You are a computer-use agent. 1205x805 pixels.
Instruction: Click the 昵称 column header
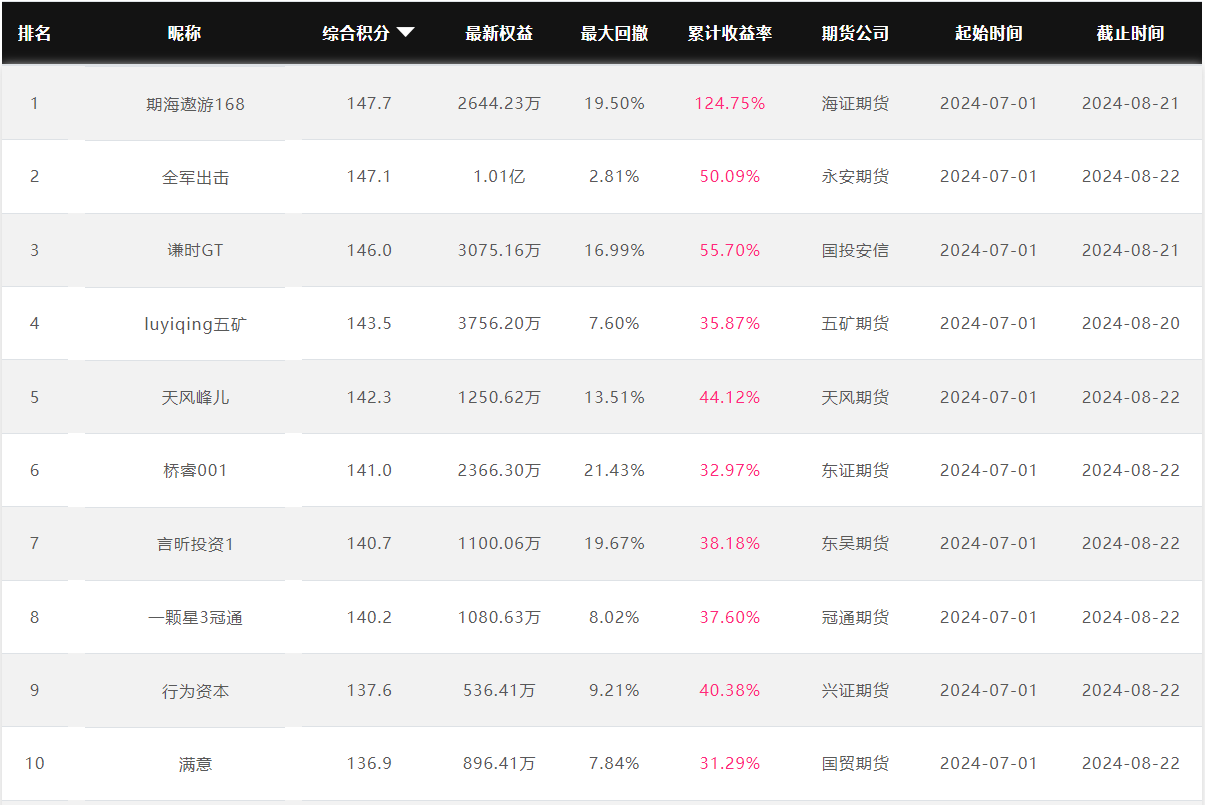coord(184,33)
